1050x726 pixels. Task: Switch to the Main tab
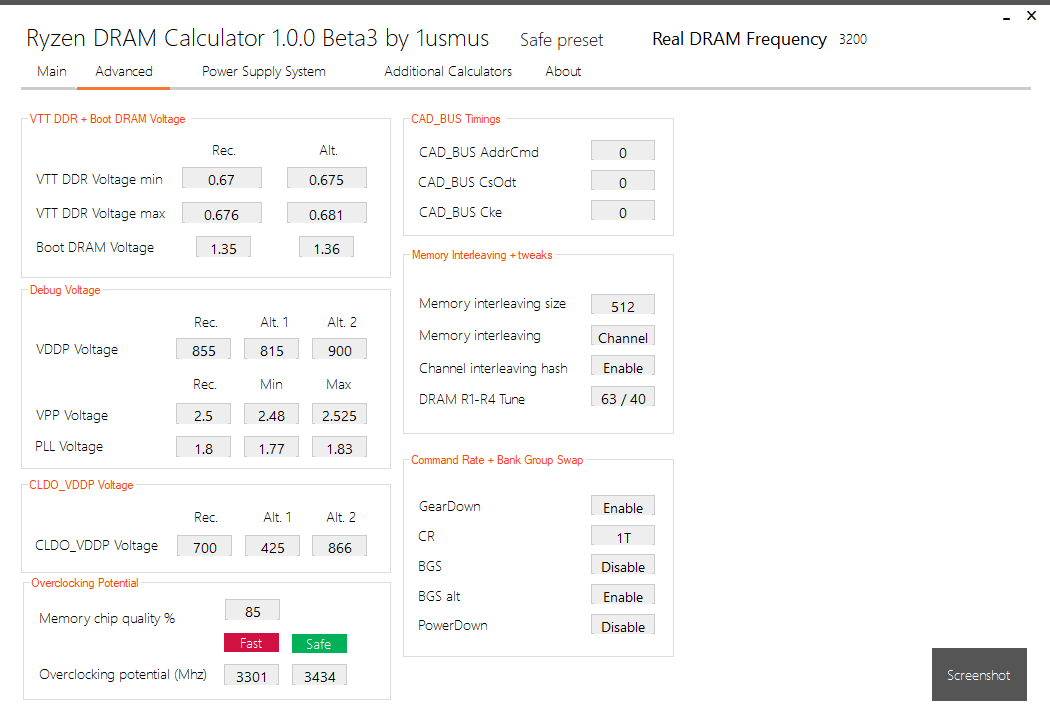(52, 72)
